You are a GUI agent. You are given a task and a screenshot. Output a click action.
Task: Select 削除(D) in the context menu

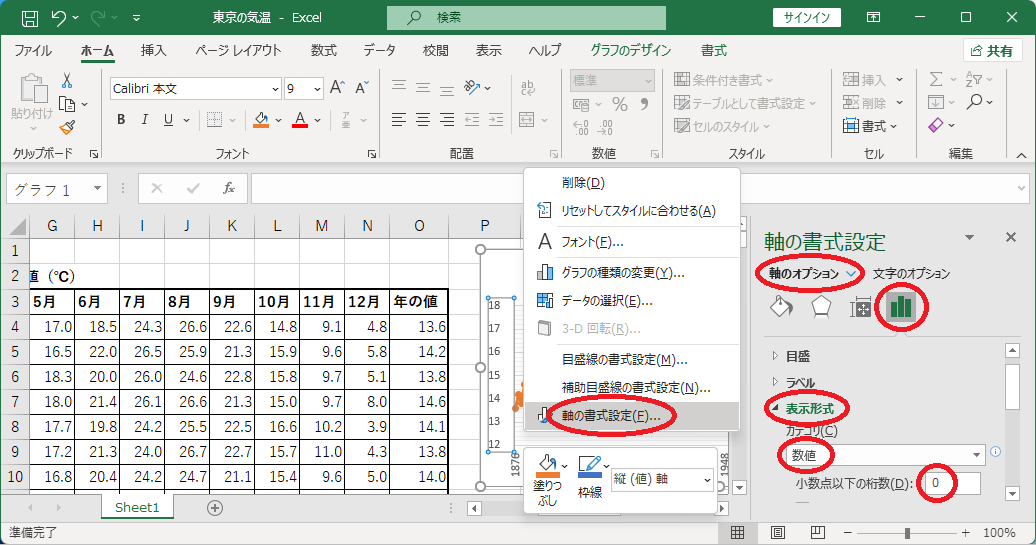632,183
